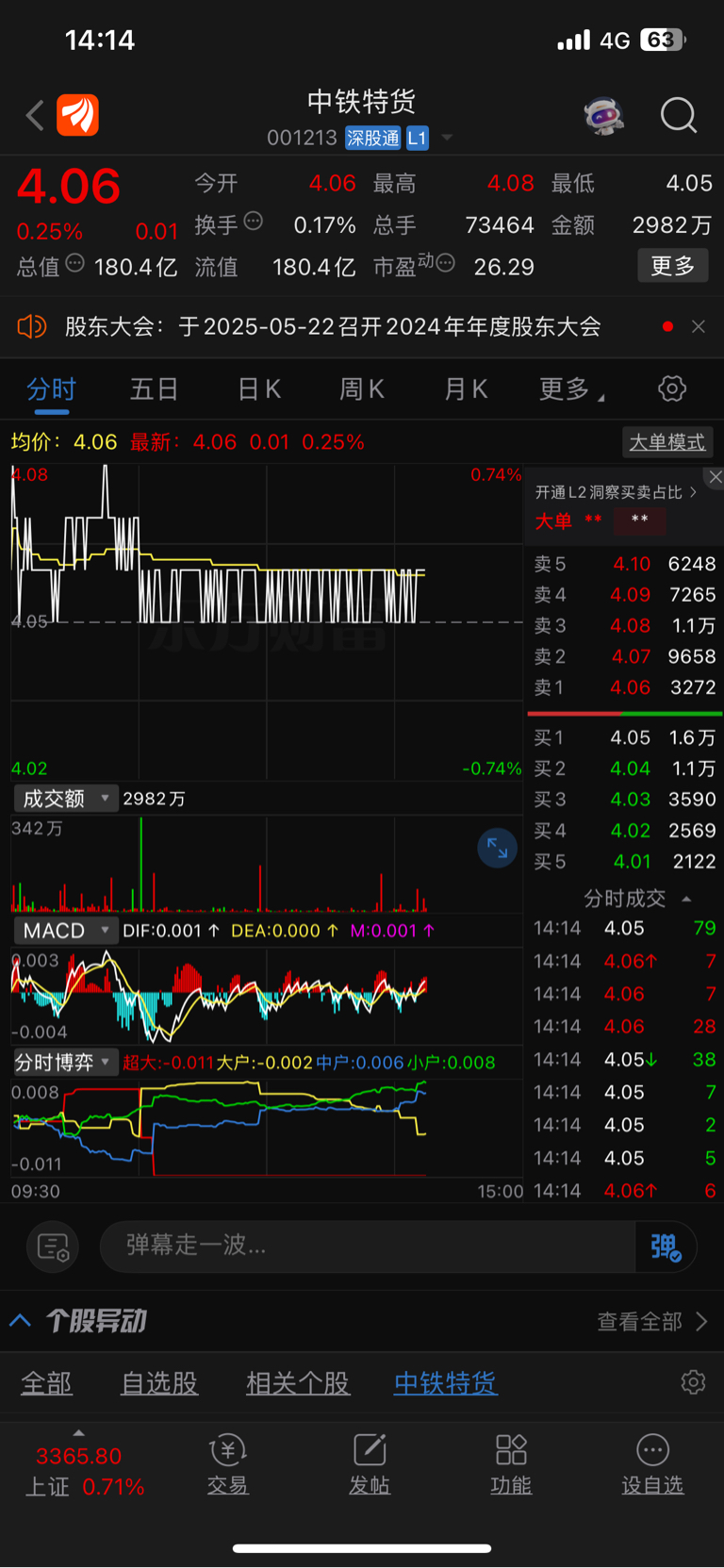The height and width of the screenshot is (1568, 724).
Task: Select the 买1 4.05 order row
Action: click(x=625, y=737)
